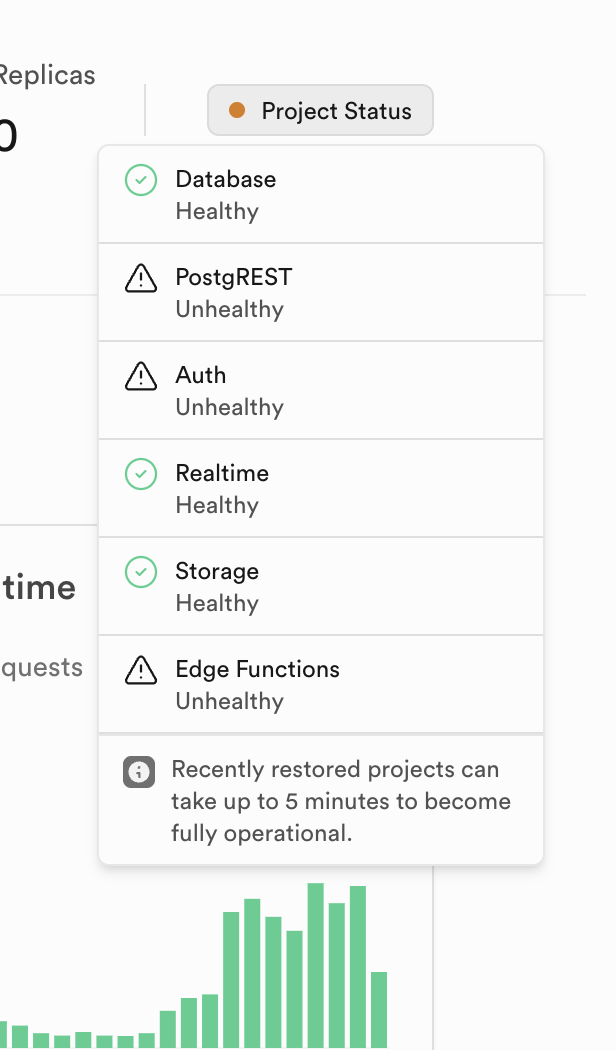Select the Realtime service row

[x=320, y=488]
